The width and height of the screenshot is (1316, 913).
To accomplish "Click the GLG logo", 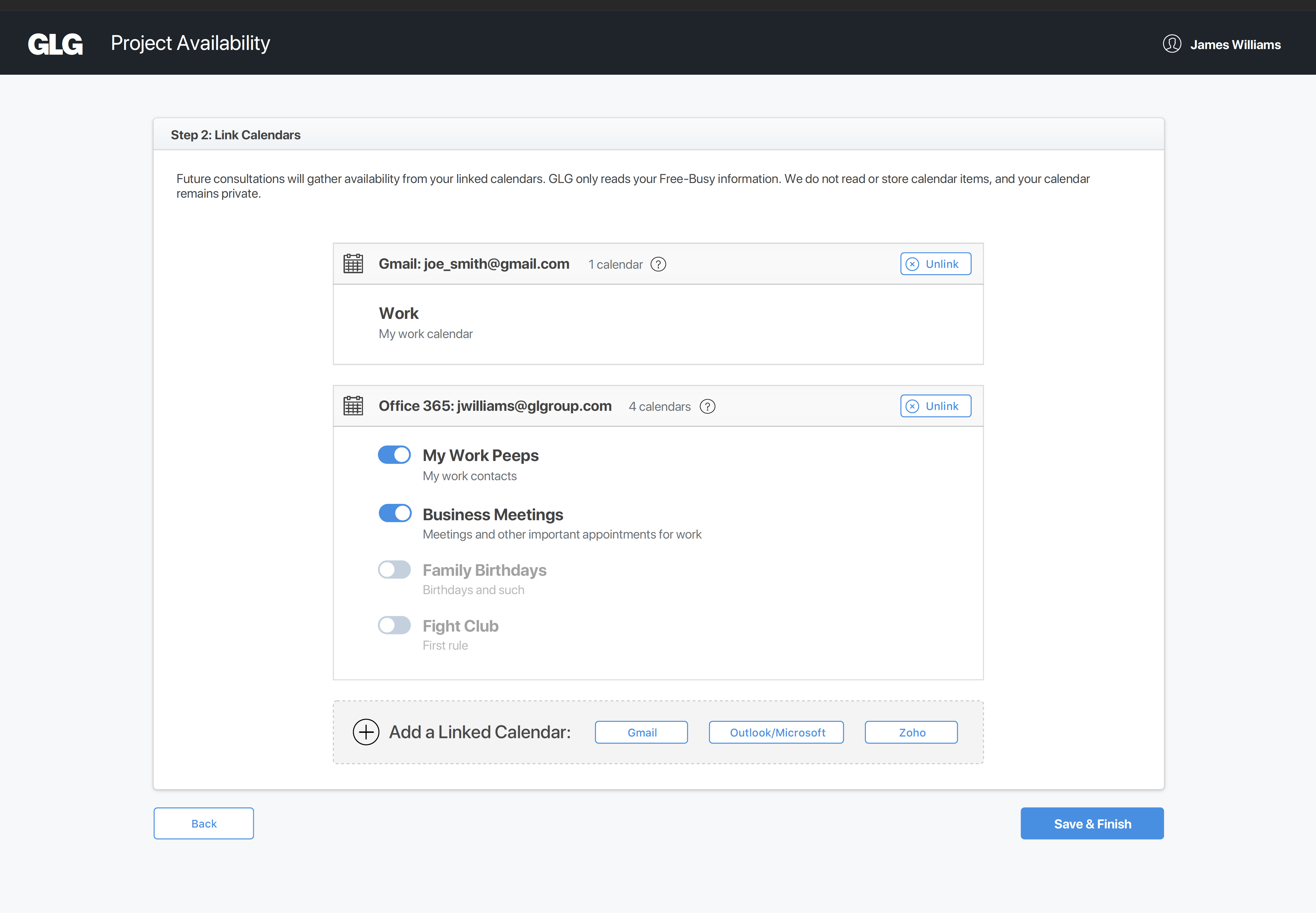I will click(x=56, y=44).
